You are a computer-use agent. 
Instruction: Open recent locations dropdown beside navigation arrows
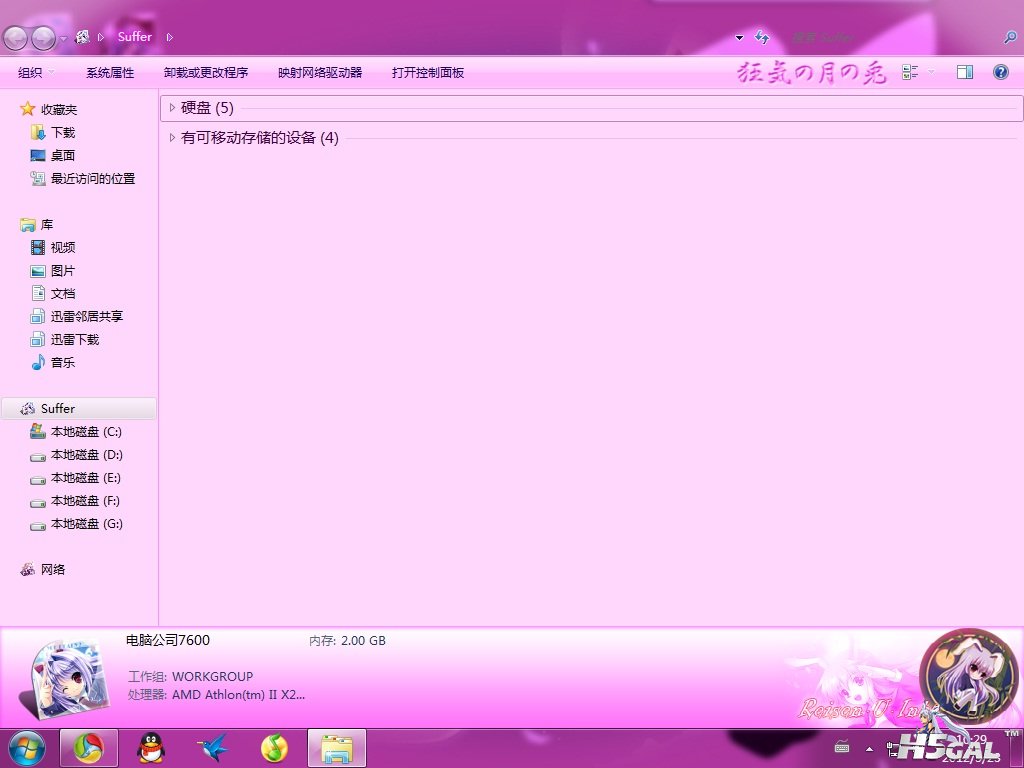(63, 39)
